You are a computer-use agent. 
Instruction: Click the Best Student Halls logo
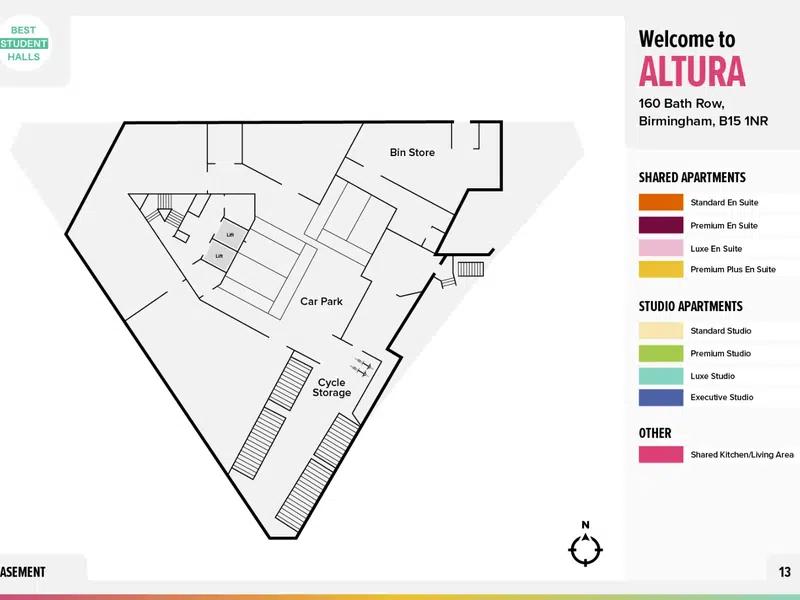(x=24, y=43)
